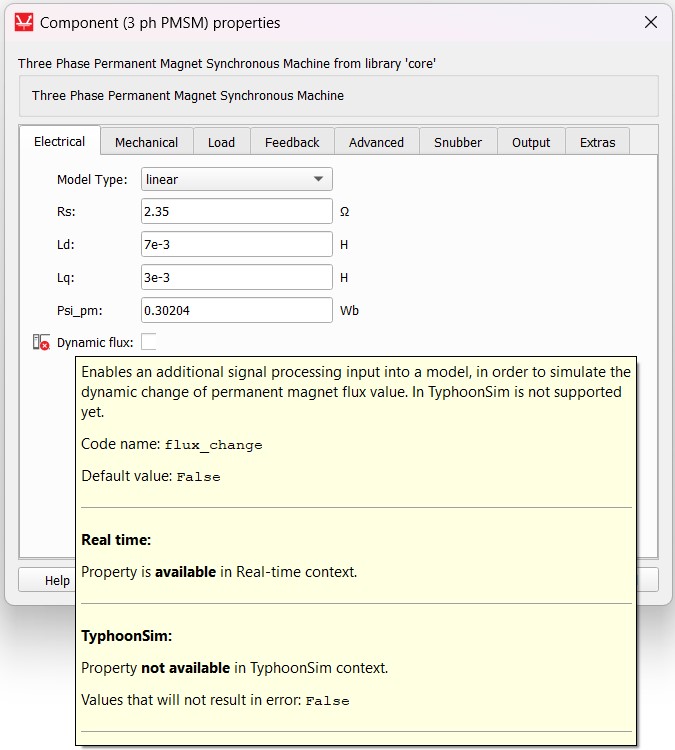Image resolution: width=675 pixels, height=750 pixels.
Task: Show the Extras tab
Action: click(x=597, y=142)
